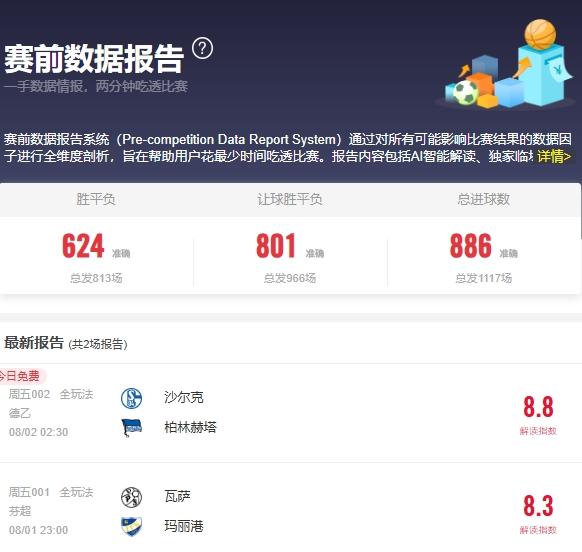The height and width of the screenshot is (552, 582).
Task: Click the 今日免费 badge
Action: (x=22, y=376)
